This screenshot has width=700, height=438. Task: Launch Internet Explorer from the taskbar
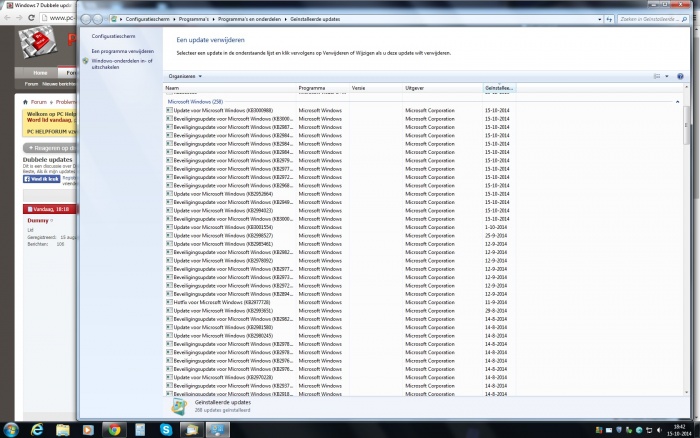[37, 430]
